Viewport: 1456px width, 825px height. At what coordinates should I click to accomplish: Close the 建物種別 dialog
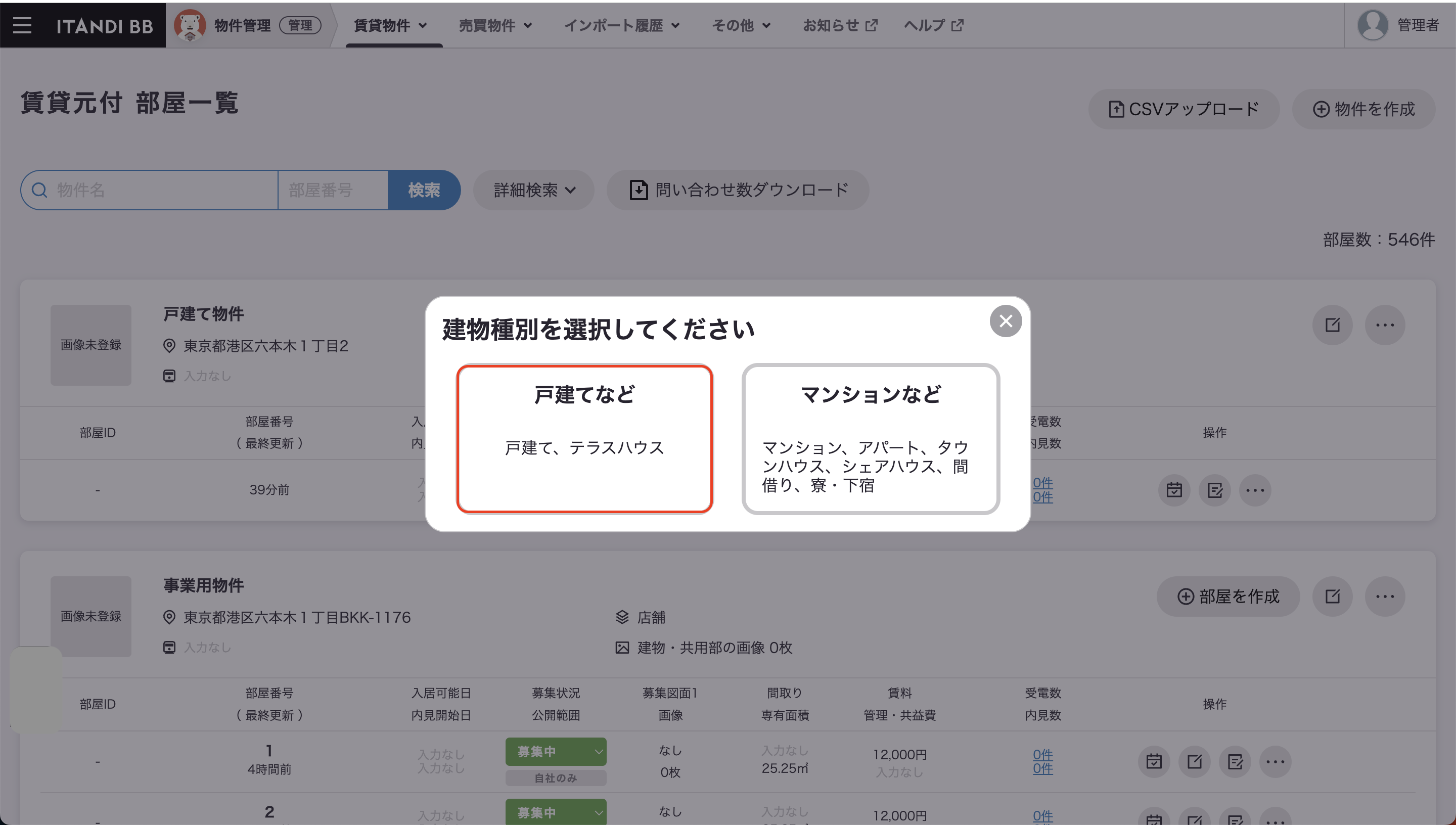coord(1006,322)
